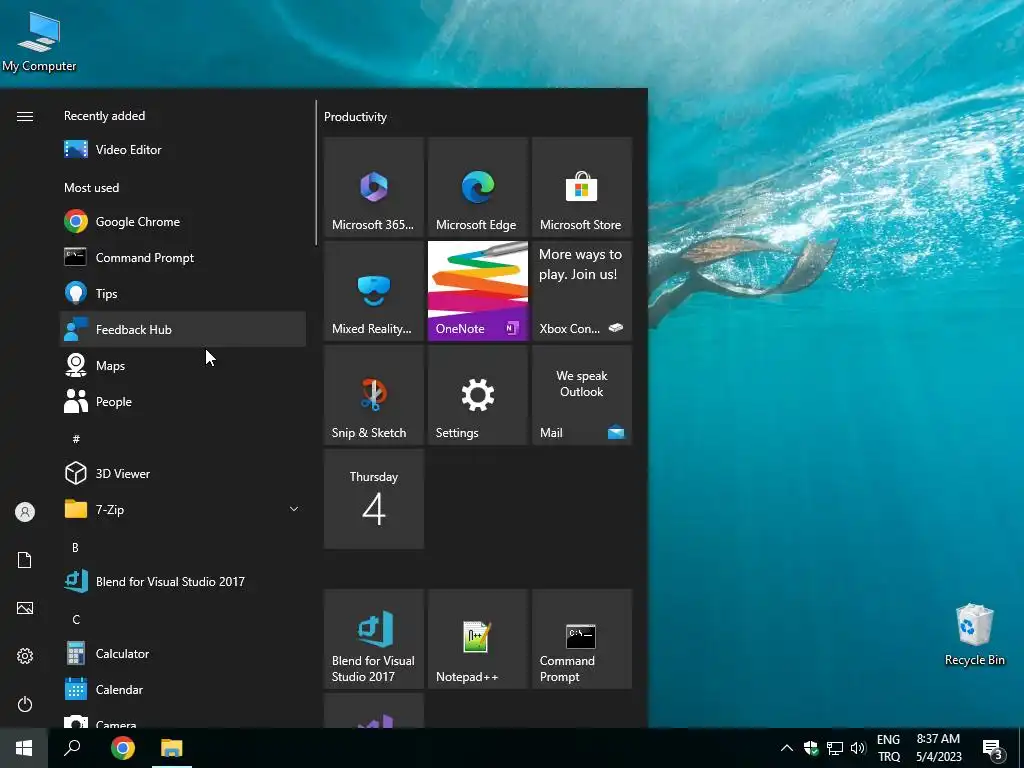
Task: Open Command Prompt in Most used list
Action: (183, 257)
